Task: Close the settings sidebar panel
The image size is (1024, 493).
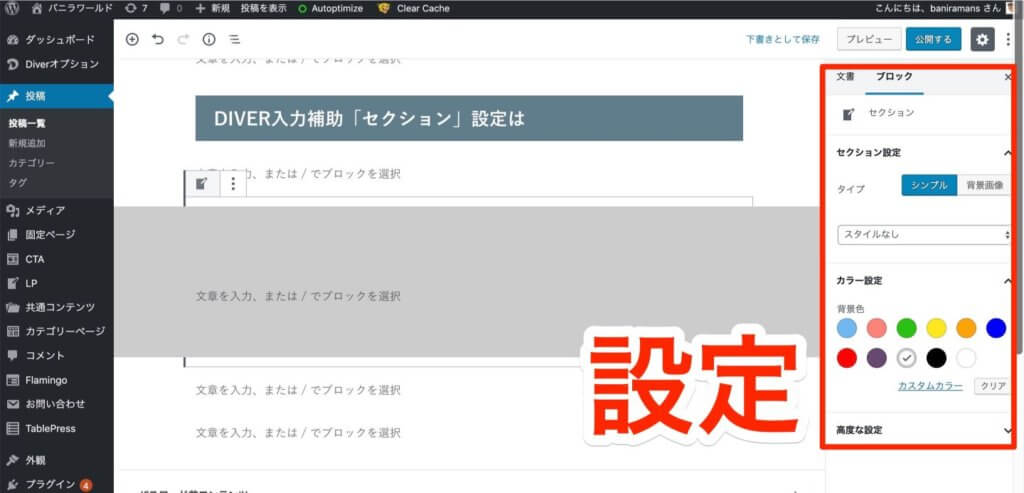Action: (1008, 77)
